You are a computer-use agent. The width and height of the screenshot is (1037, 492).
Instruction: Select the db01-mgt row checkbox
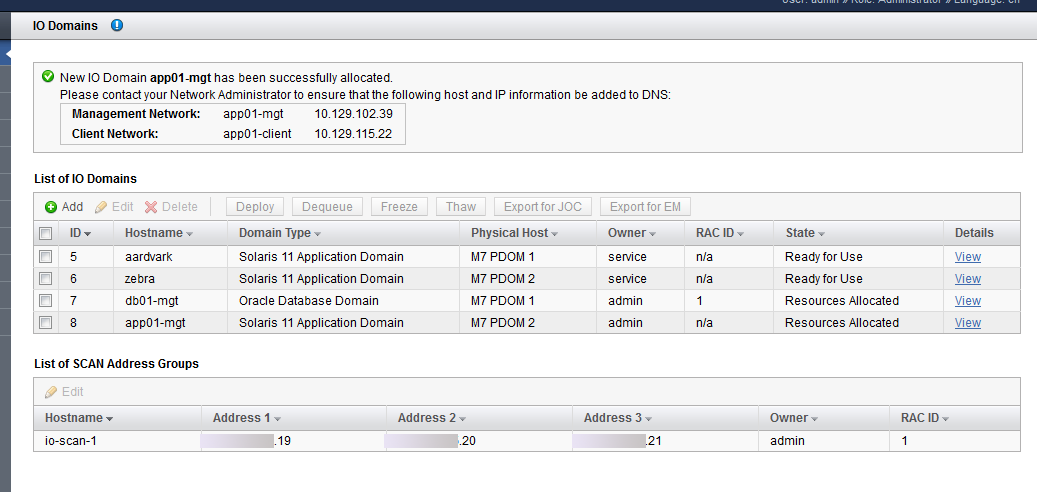pyautogui.click(x=46, y=301)
